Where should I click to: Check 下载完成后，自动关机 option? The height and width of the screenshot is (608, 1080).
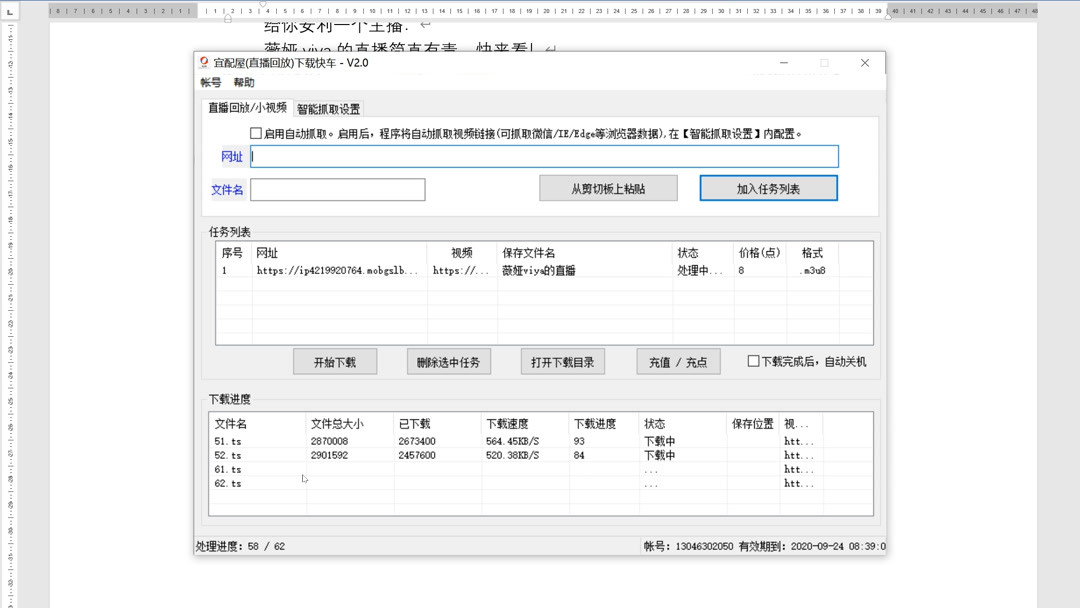(x=755, y=360)
